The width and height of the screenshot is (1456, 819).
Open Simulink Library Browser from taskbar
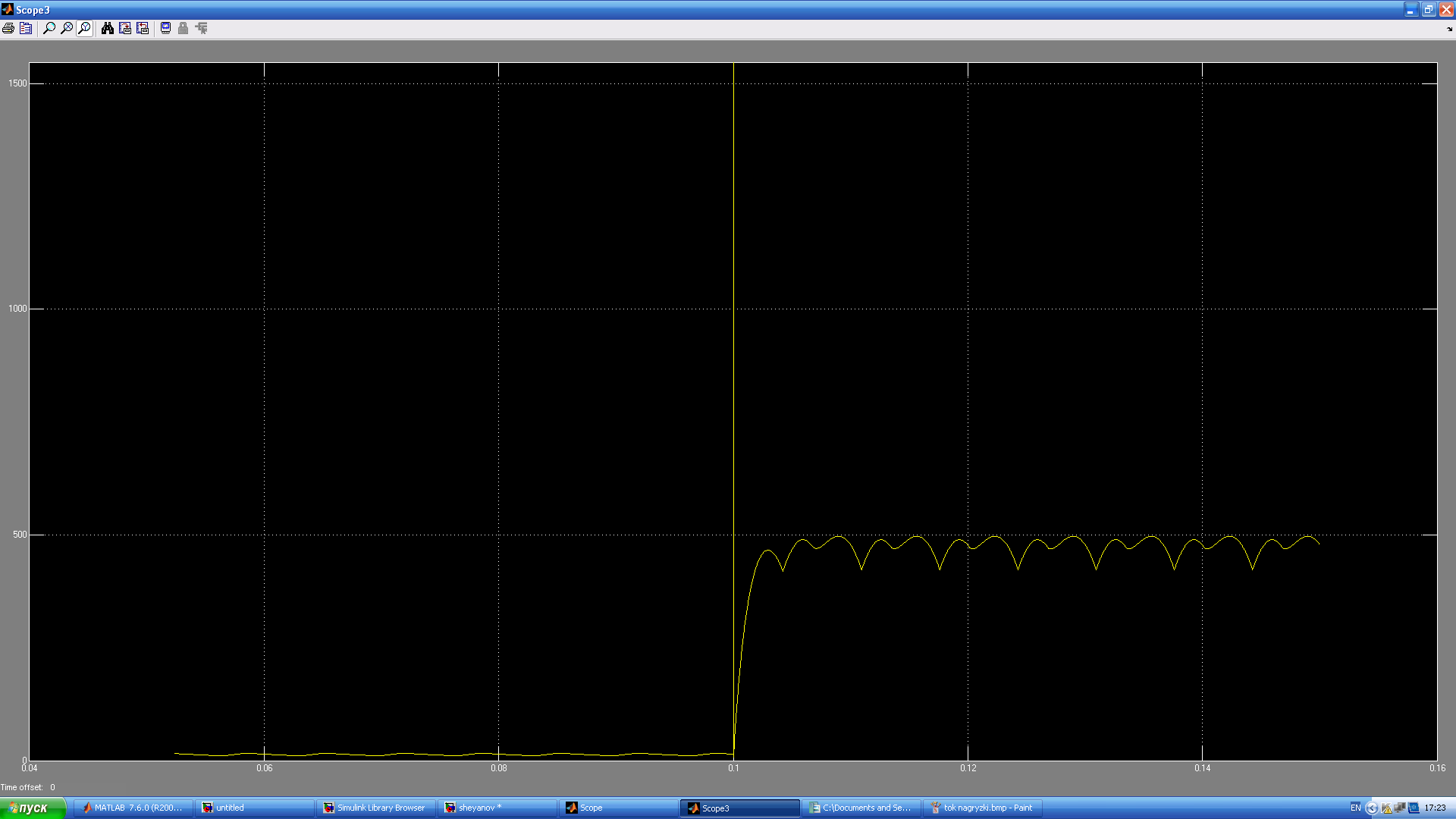375,808
